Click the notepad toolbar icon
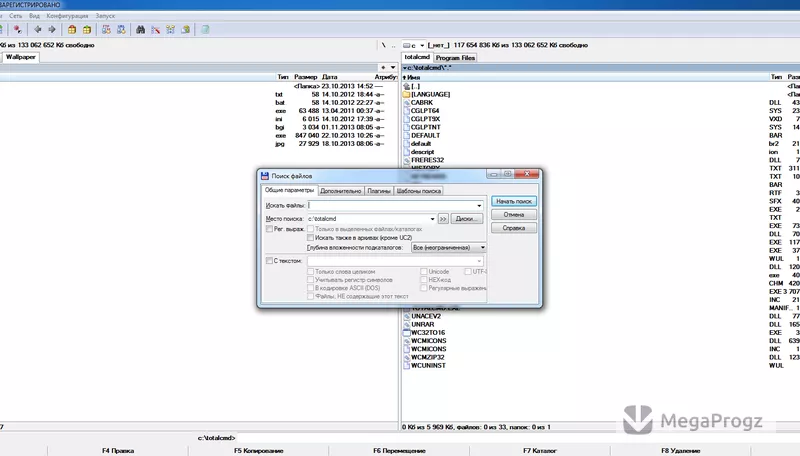 tap(205, 30)
